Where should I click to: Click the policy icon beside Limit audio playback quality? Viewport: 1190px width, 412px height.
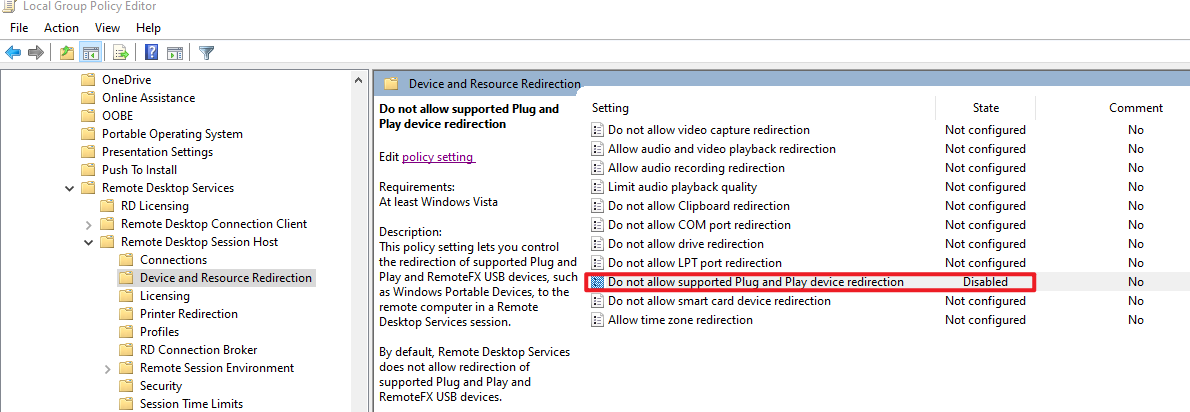pos(598,187)
